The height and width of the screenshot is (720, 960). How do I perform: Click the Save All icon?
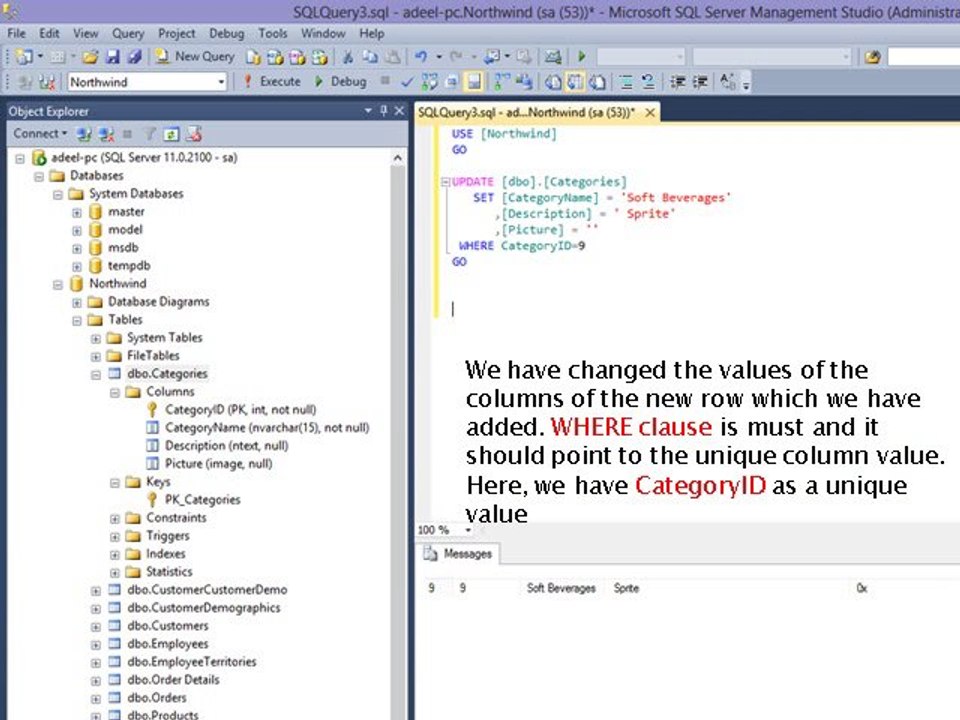134,57
